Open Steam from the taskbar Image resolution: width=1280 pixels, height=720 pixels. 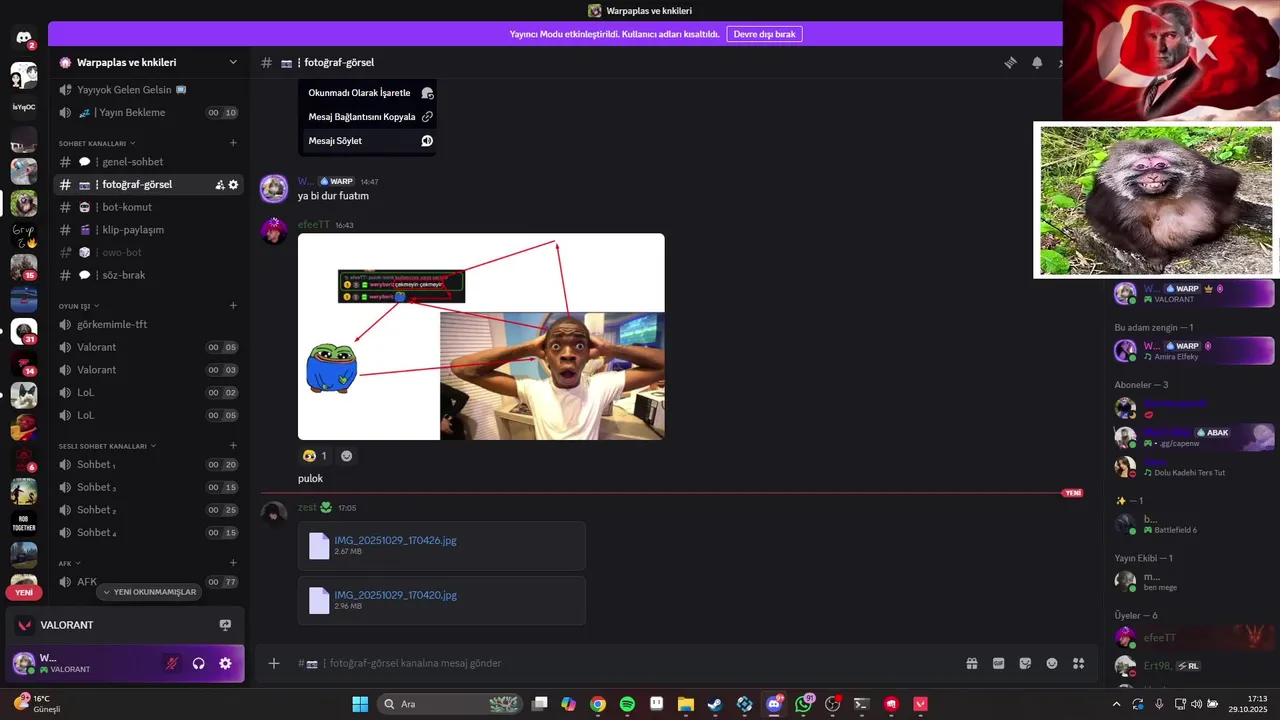pos(715,704)
